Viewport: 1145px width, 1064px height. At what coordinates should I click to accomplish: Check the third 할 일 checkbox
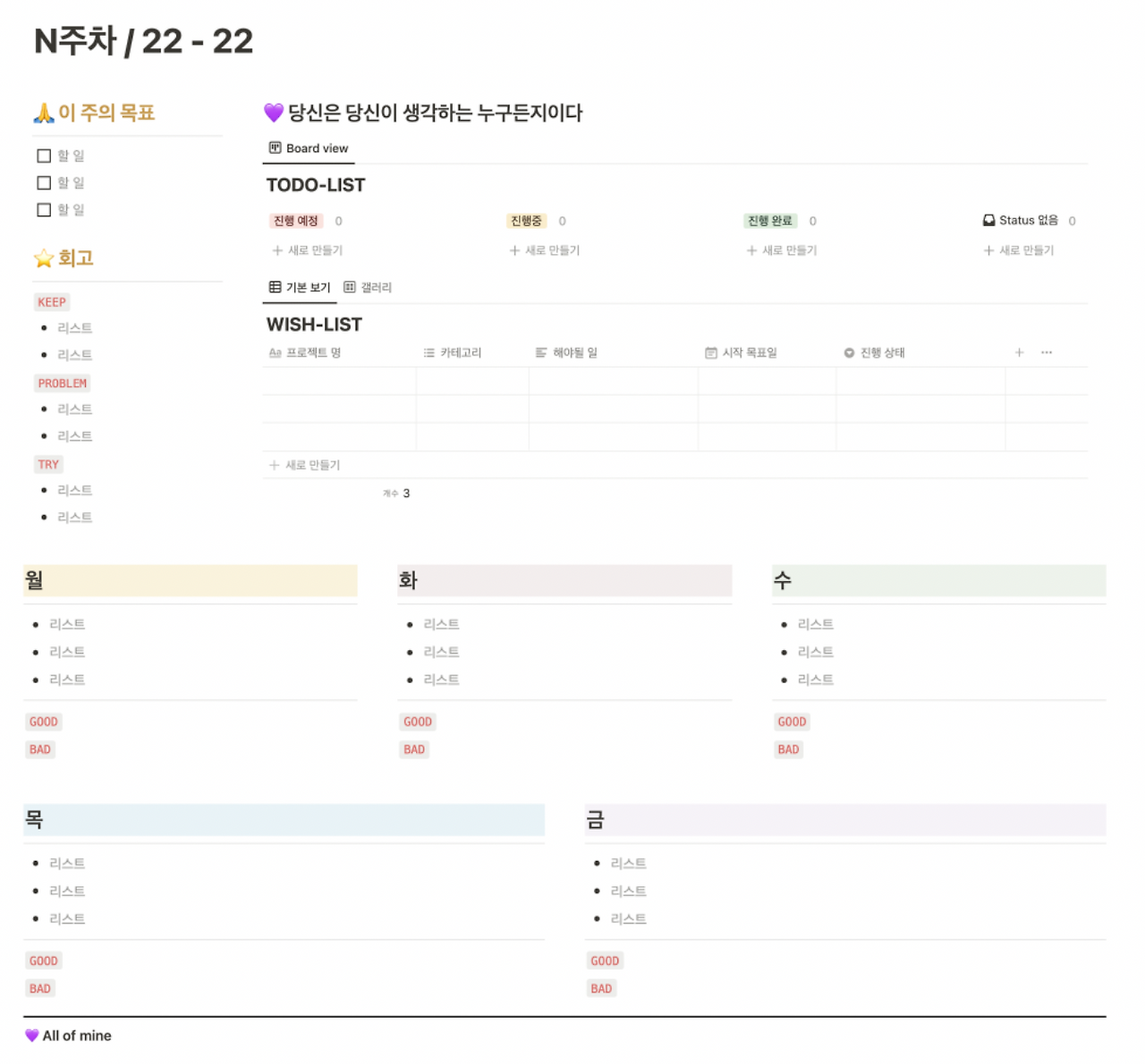(x=43, y=209)
